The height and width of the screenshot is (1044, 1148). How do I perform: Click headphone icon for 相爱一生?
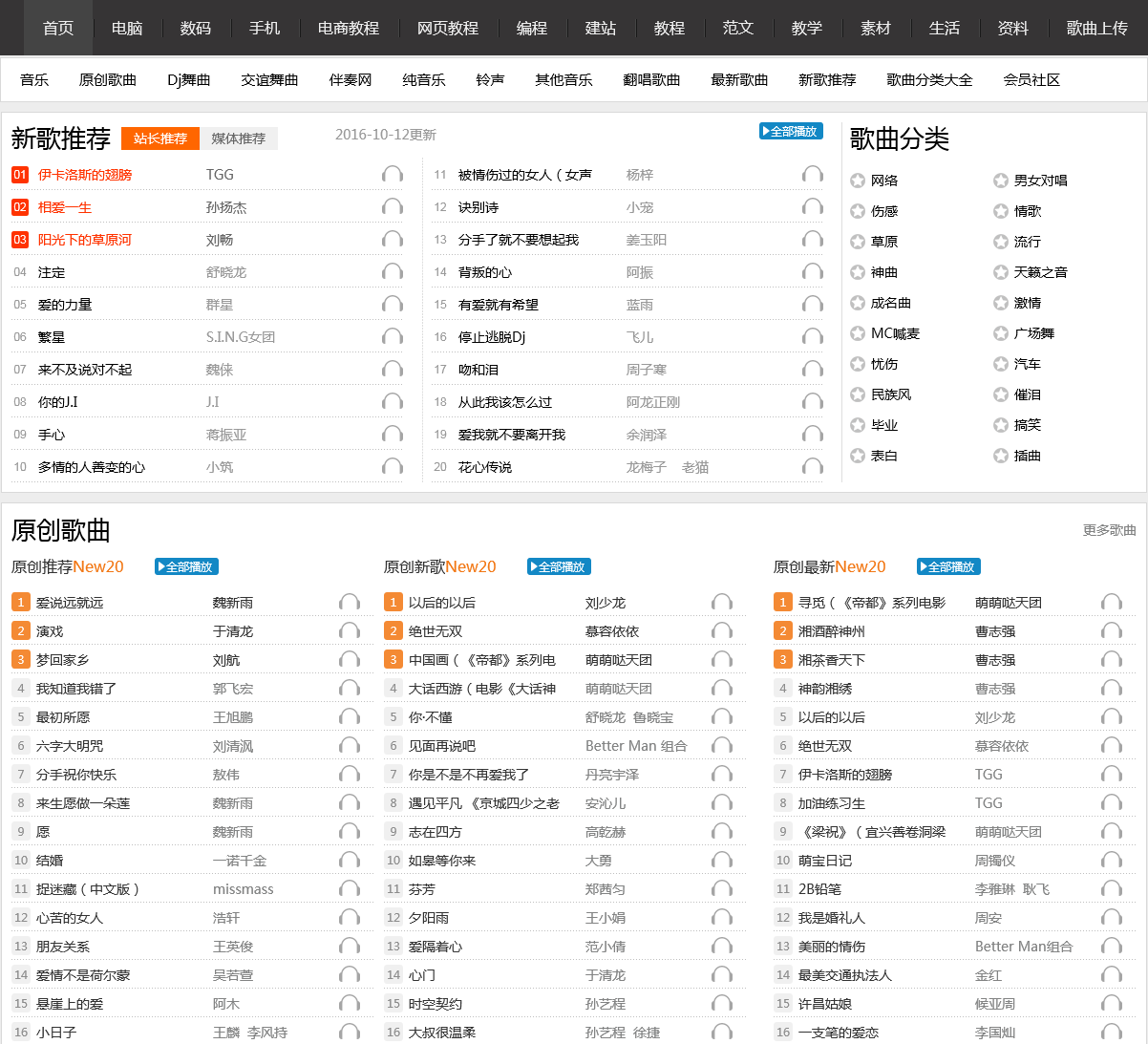coord(393,206)
